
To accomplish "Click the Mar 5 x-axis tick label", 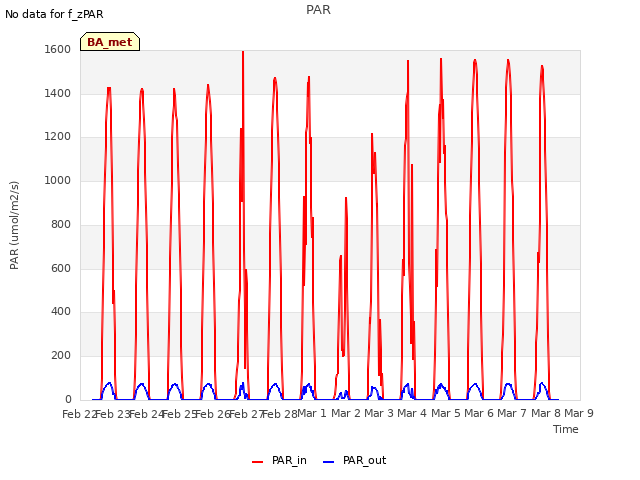I will pos(446,413).
